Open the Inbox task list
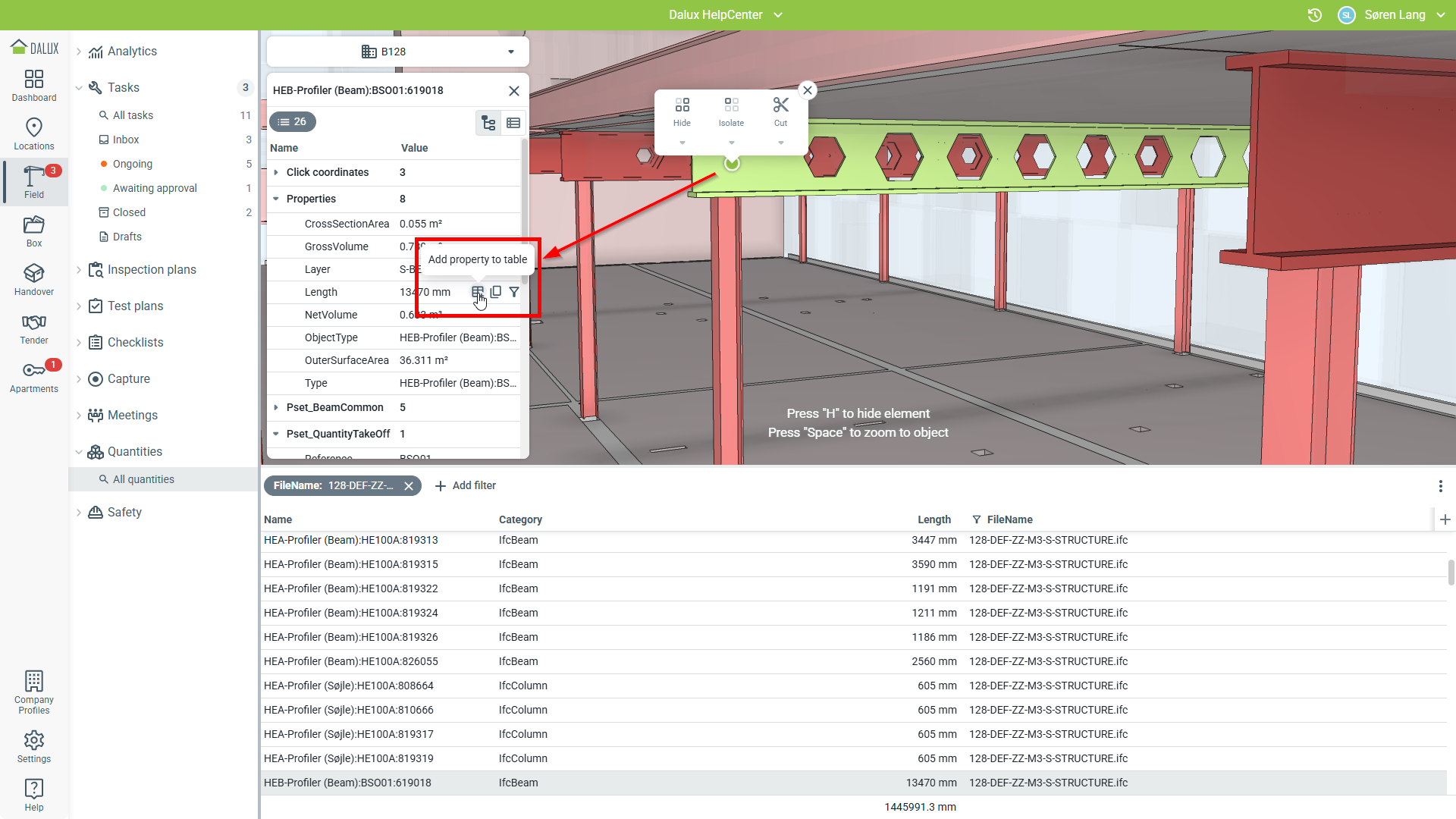This screenshot has width=1456, height=819. (126, 140)
